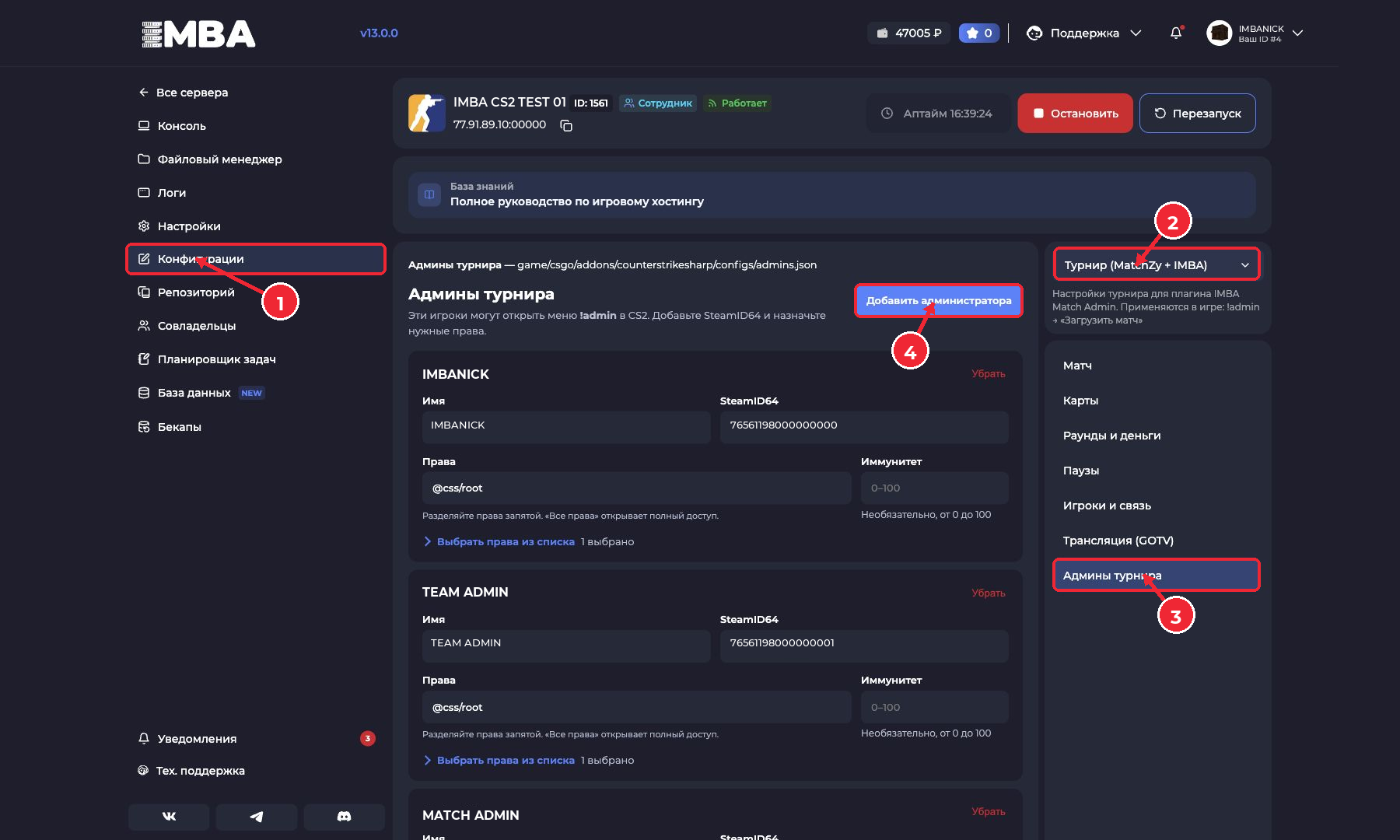Click TEAM ADMIN immunity input field
The image size is (1400, 840).
pos(935,707)
